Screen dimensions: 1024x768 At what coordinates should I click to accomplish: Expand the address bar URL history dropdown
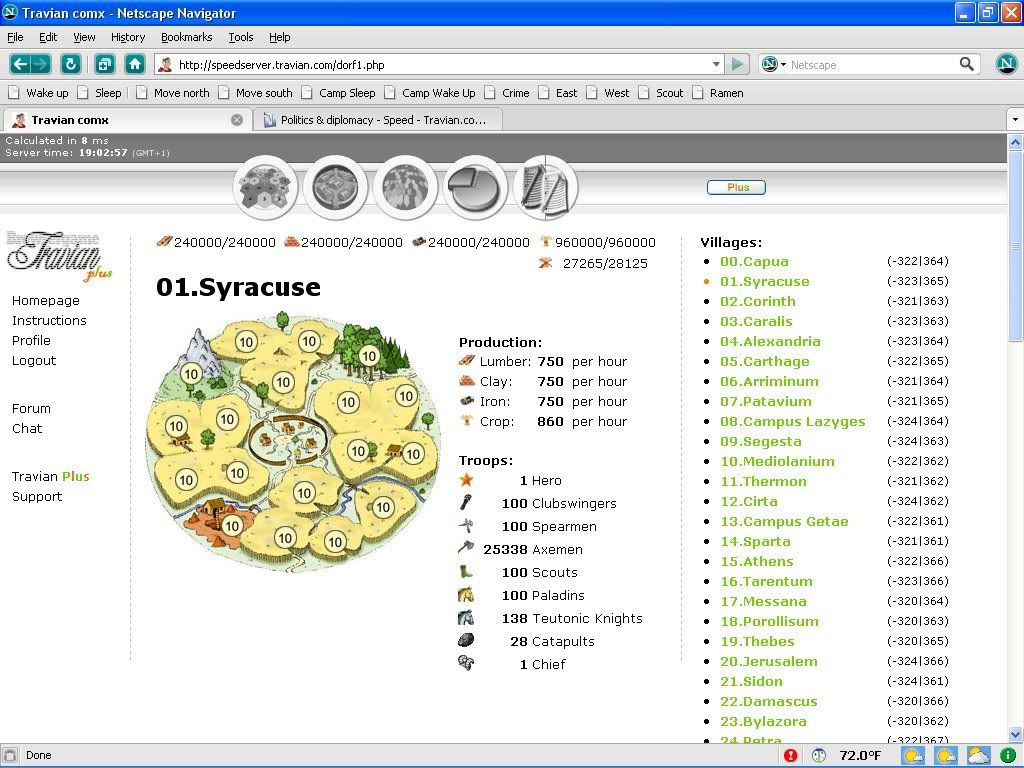[x=716, y=64]
